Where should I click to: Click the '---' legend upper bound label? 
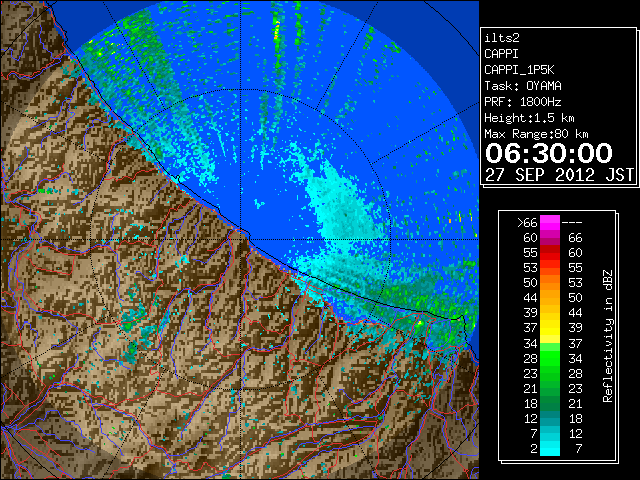coord(572,223)
